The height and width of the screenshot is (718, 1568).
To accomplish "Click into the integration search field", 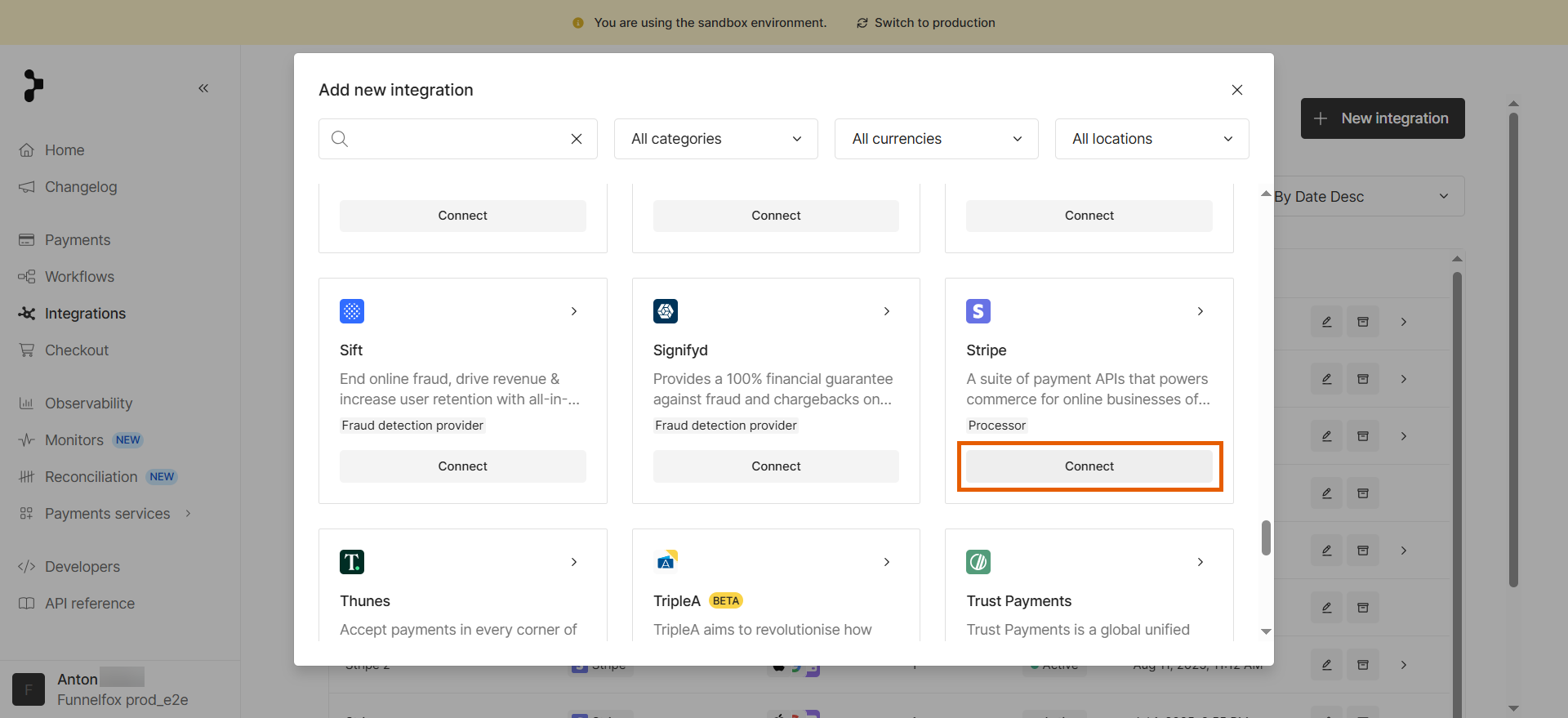I will [x=457, y=139].
